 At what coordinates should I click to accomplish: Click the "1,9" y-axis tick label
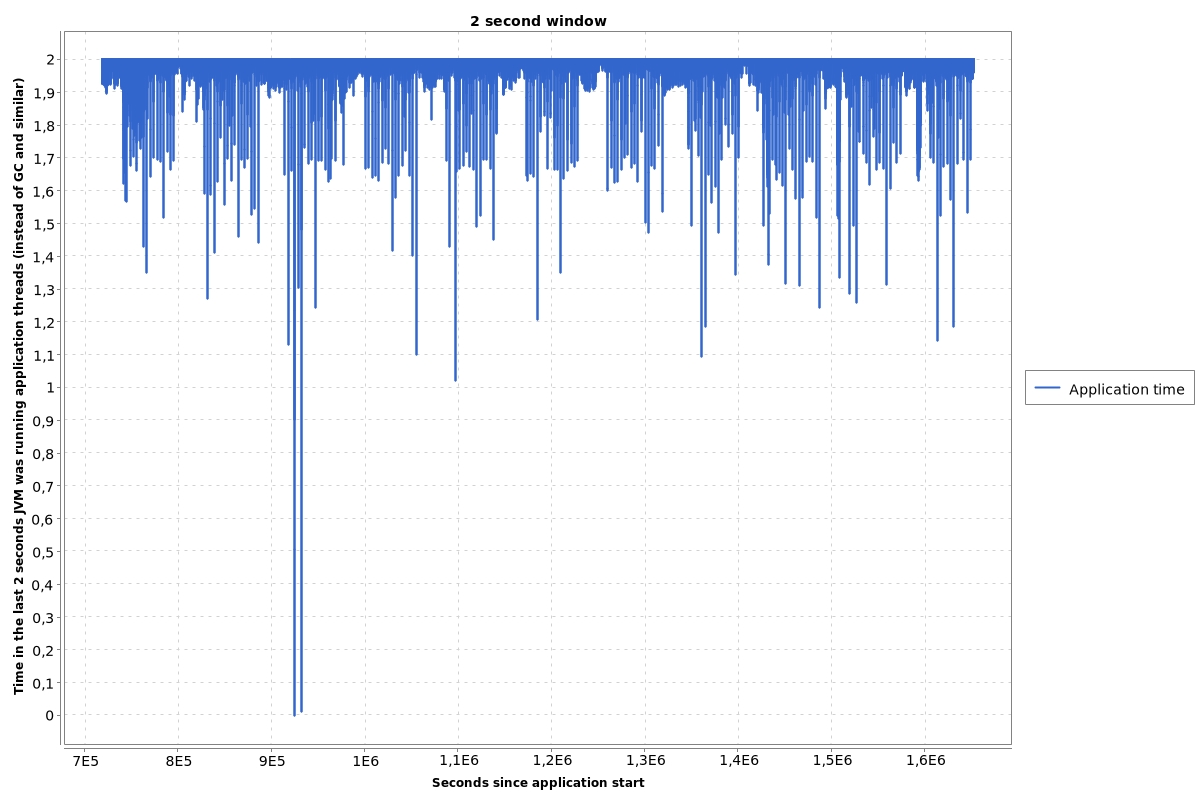43,92
